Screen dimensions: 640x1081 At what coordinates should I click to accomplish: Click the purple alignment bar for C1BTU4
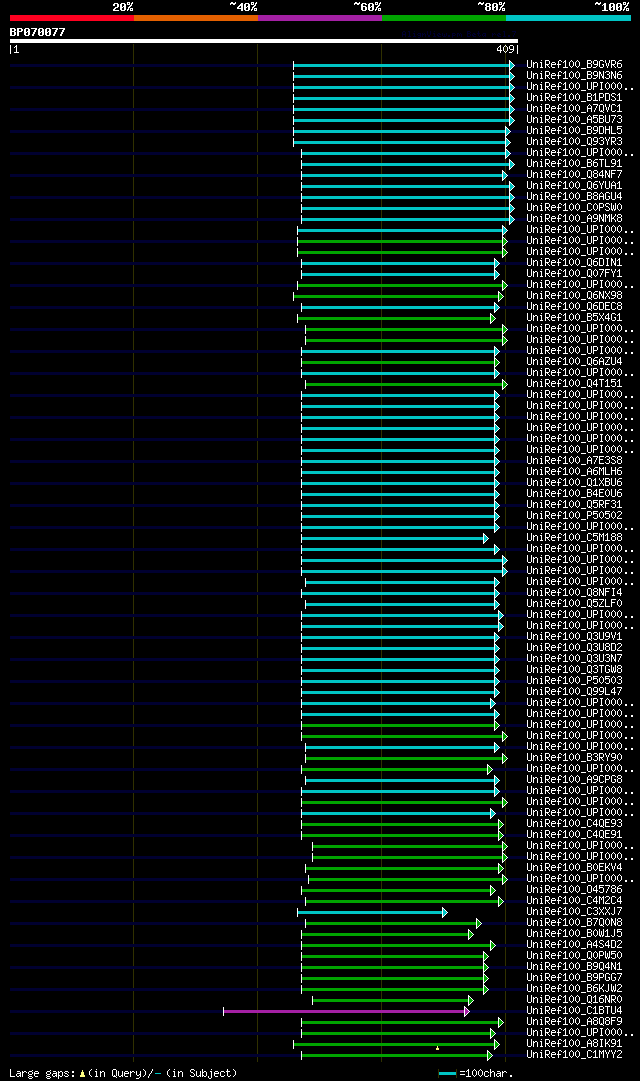(x=346, y=1011)
